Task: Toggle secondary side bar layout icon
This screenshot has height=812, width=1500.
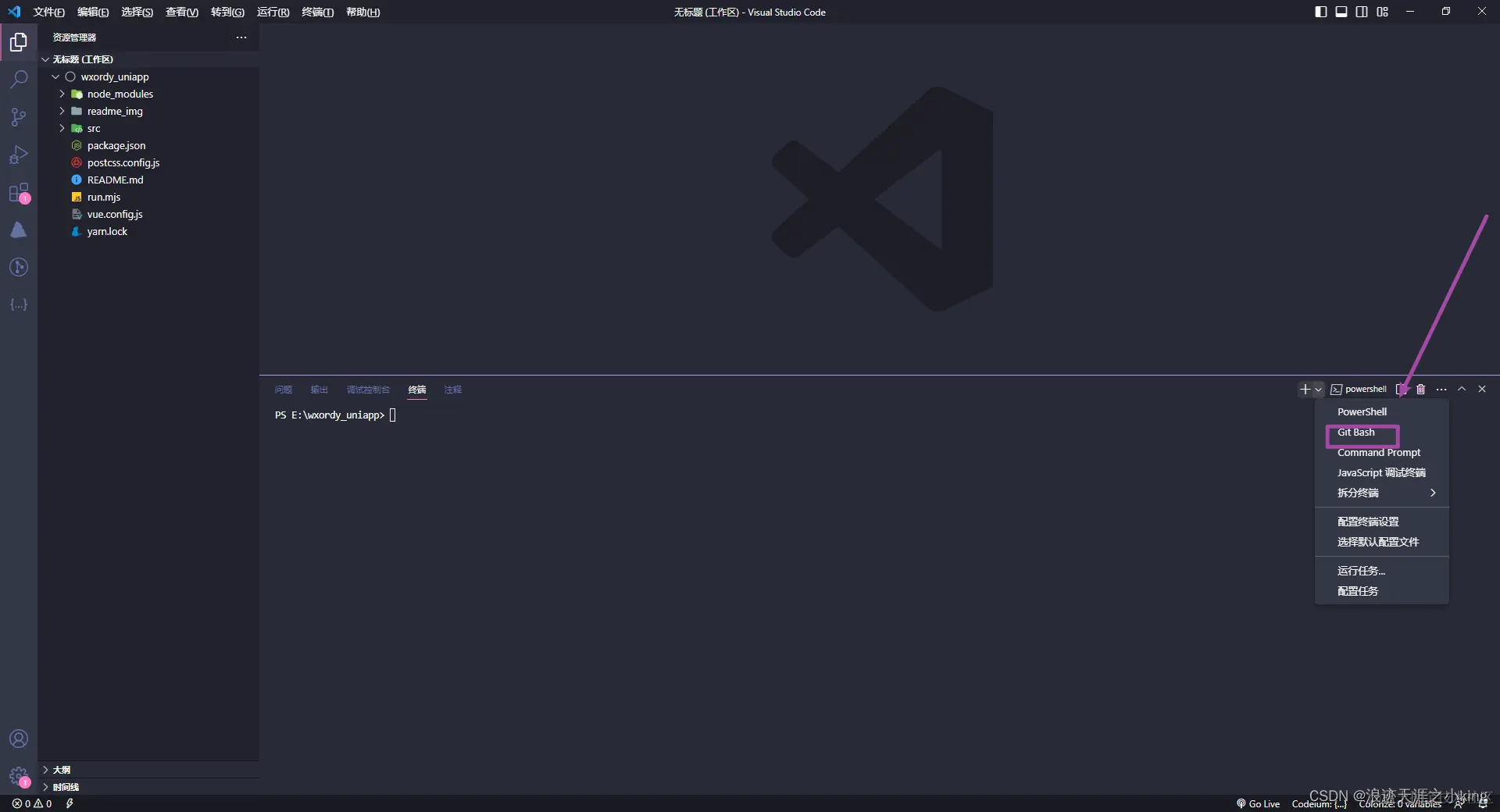Action: (1362, 12)
